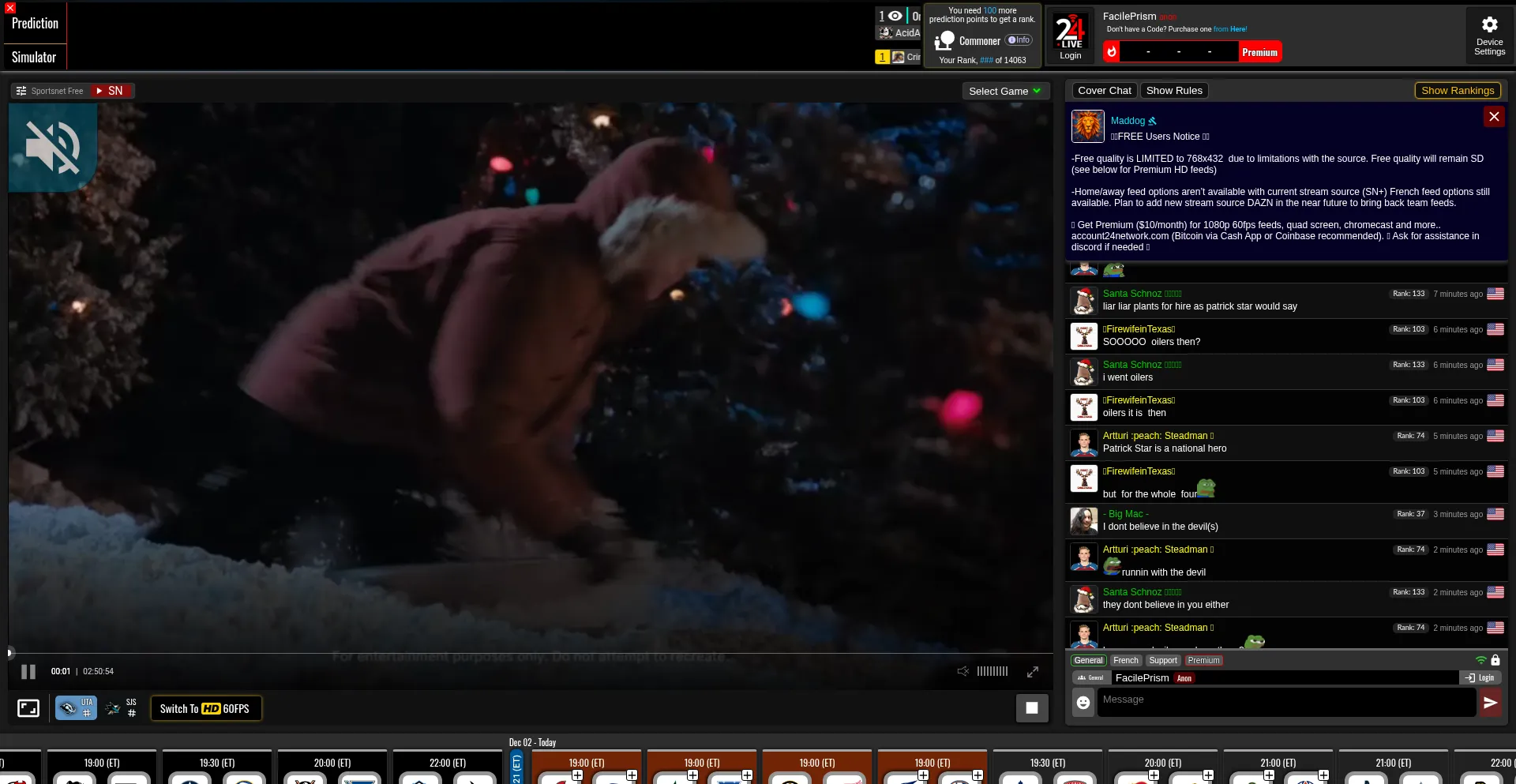
Task: Click the Commoner rank icon
Action: pos(944,41)
